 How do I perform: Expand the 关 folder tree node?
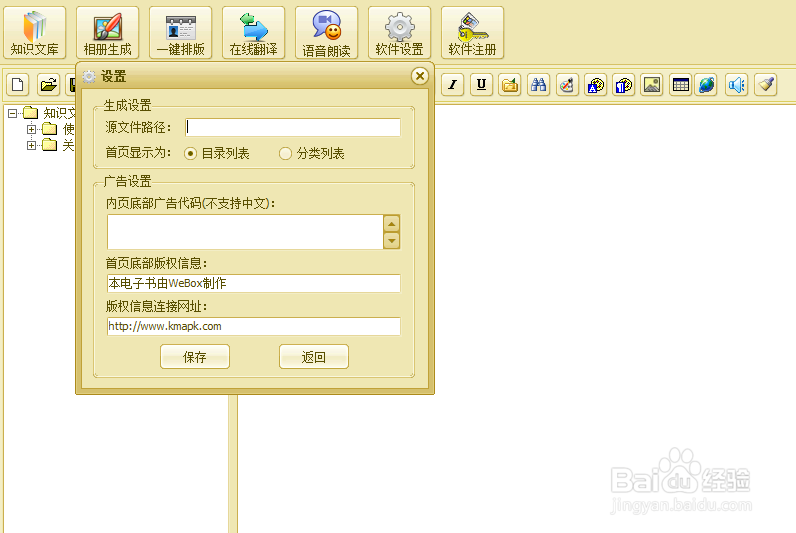[31, 146]
